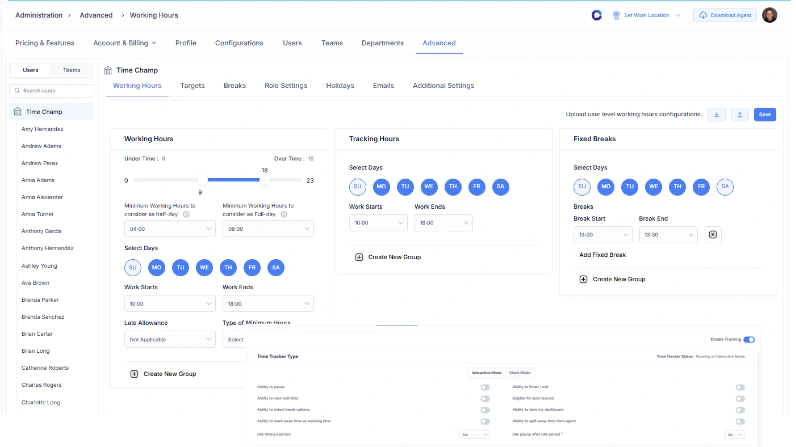Click the upload icon next to Save
Image resolution: width=796 pixels, height=447 pixels.
740,115
